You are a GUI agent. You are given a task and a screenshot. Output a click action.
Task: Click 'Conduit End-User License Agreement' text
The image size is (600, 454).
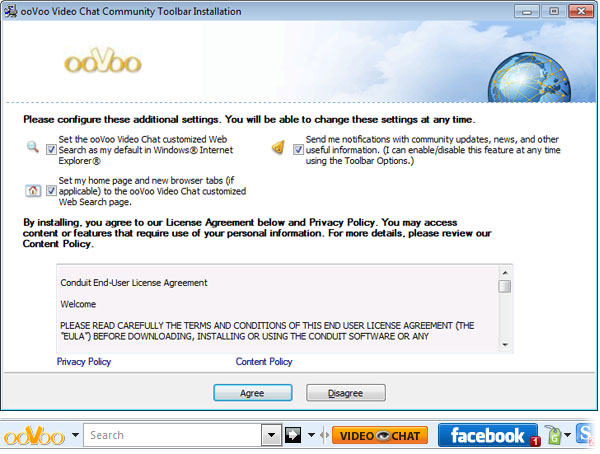[x=134, y=283]
